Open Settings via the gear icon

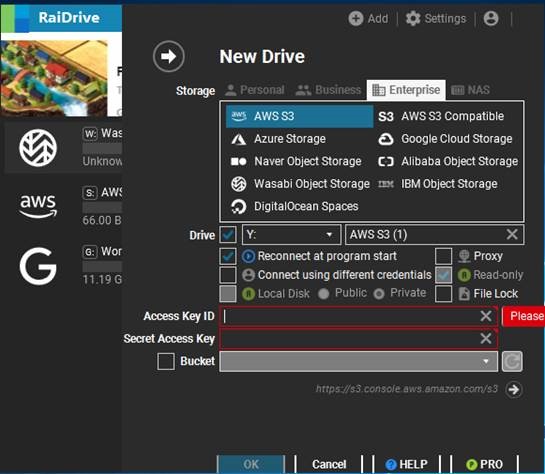413,18
